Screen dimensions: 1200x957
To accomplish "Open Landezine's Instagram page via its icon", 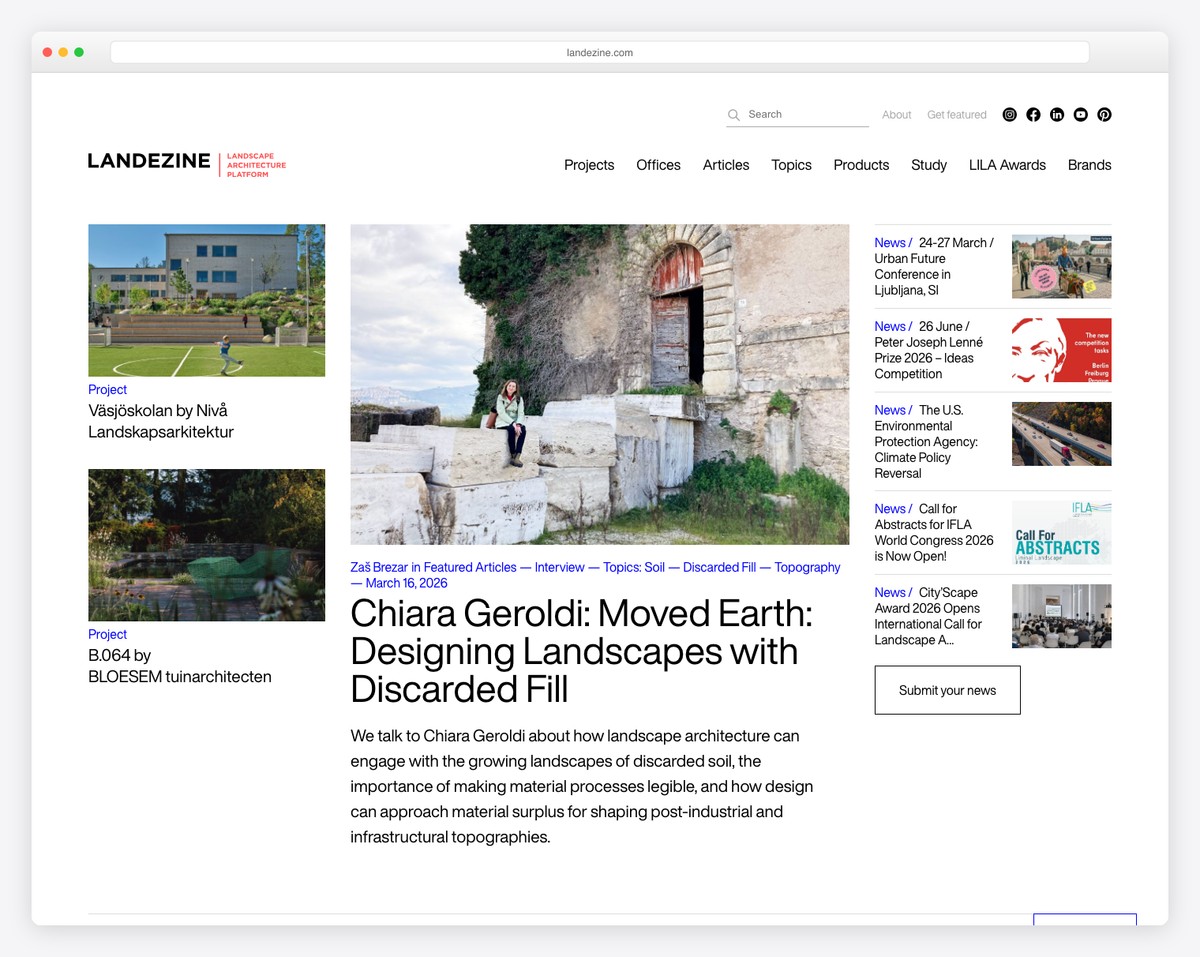I will (x=1009, y=114).
